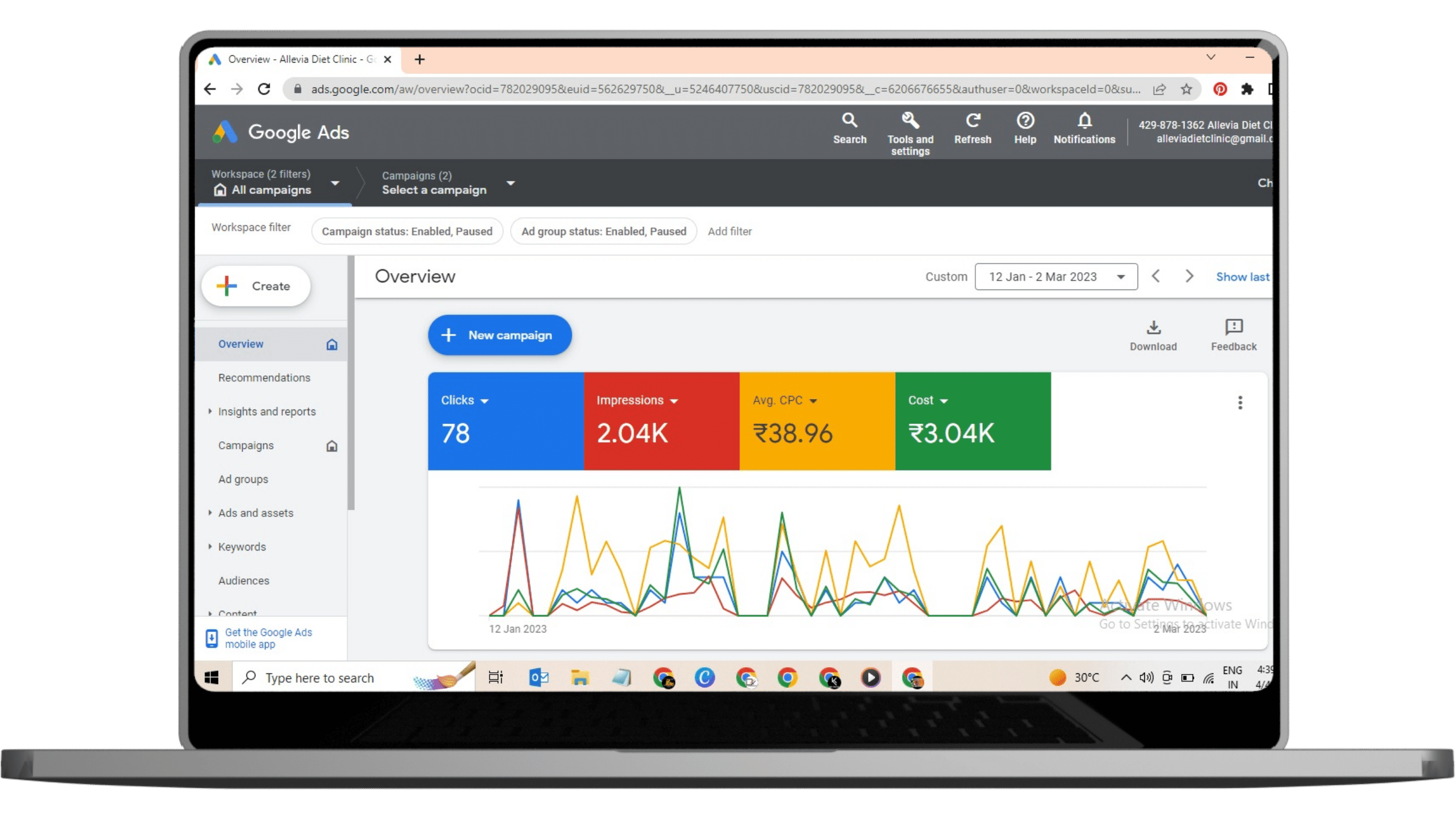Screen dimensions: 1456x819
Task: Click the New campaign button
Action: (499, 335)
